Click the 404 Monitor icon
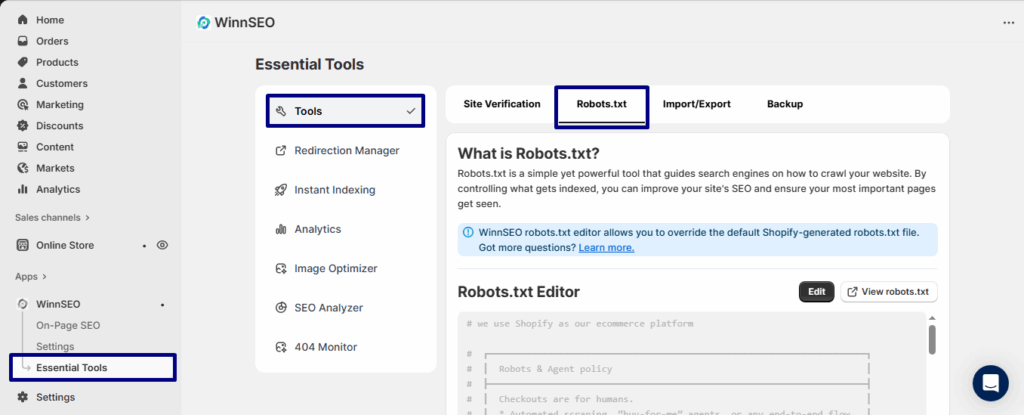1024x415 pixels. click(x=281, y=347)
